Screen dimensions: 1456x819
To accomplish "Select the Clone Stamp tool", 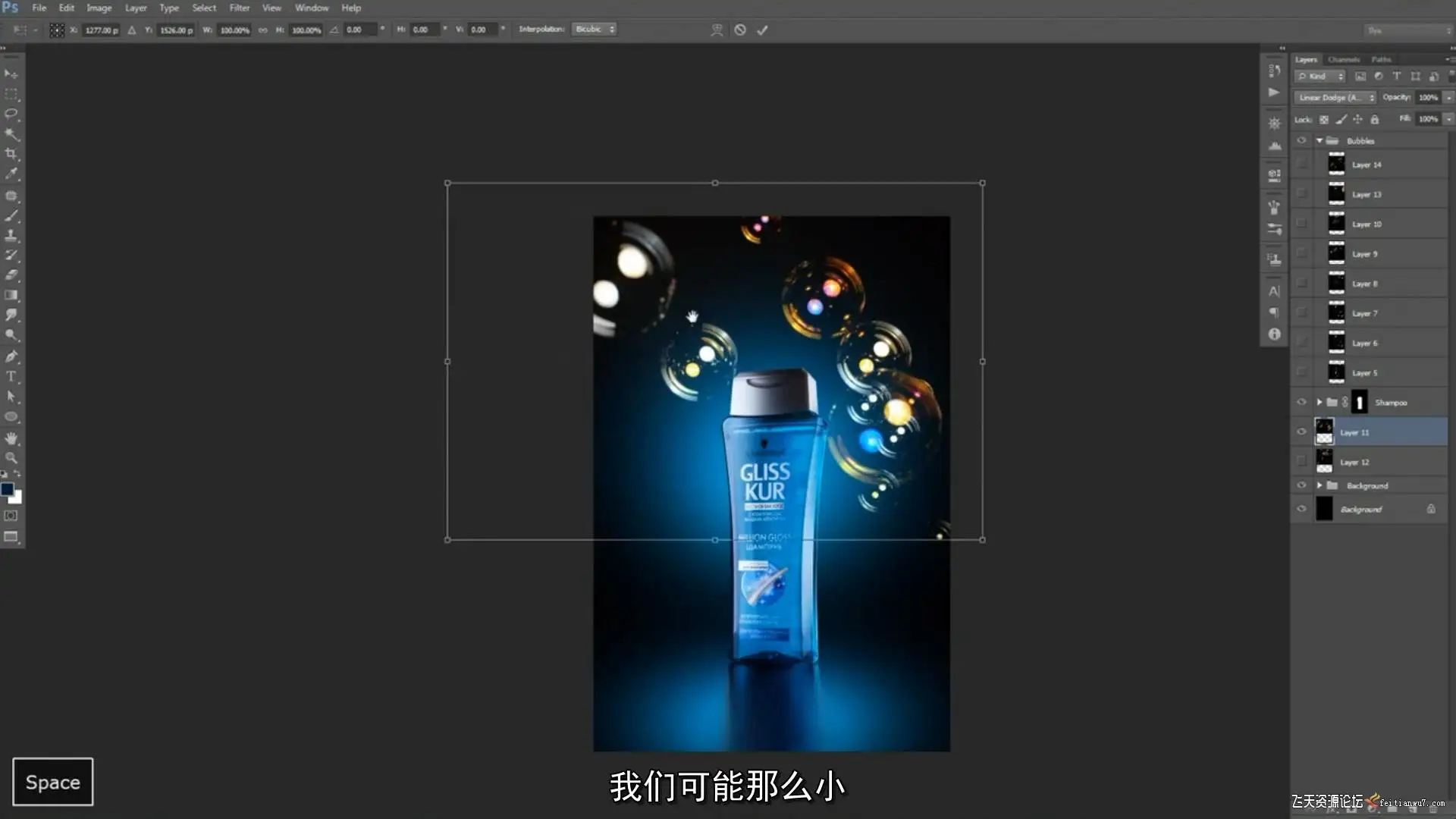I will (x=11, y=236).
